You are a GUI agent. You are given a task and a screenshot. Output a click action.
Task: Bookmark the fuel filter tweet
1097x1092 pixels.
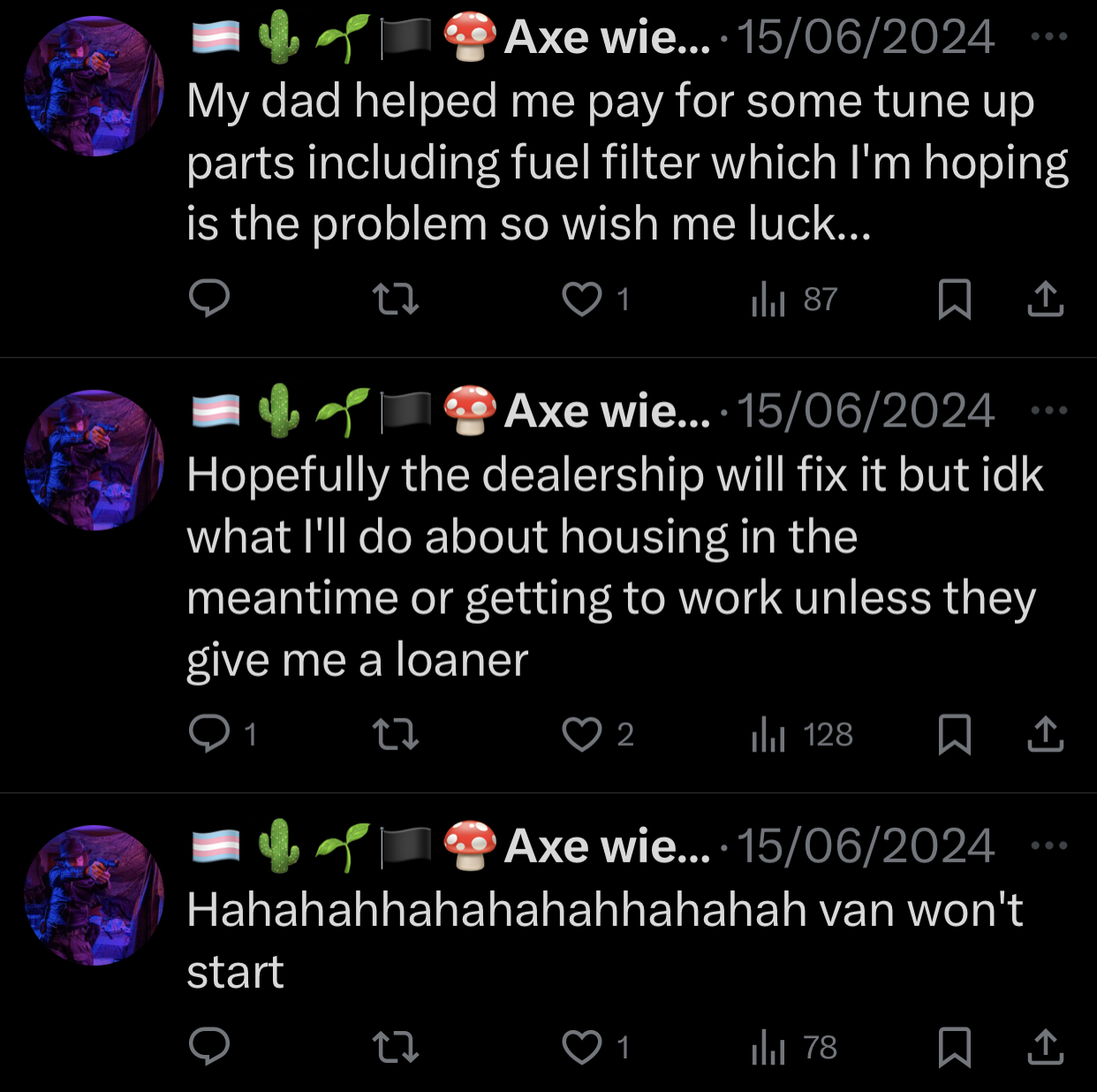click(x=954, y=299)
